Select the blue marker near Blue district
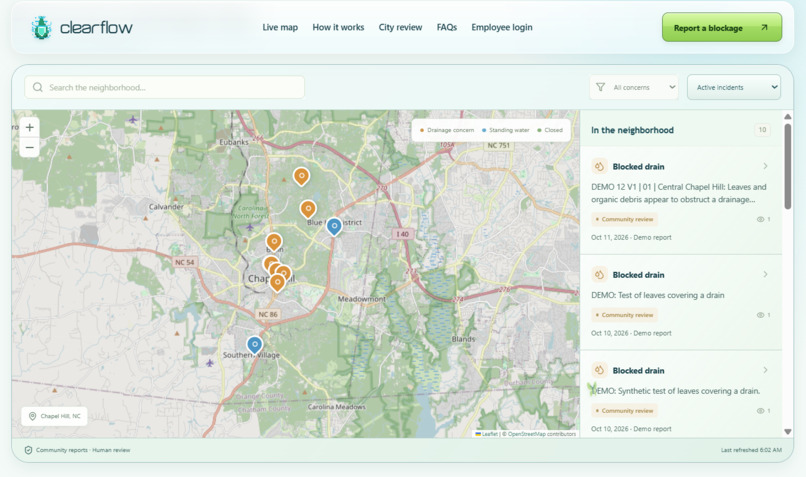Screen dimensions: 806x477 click(x=334, y=226)
